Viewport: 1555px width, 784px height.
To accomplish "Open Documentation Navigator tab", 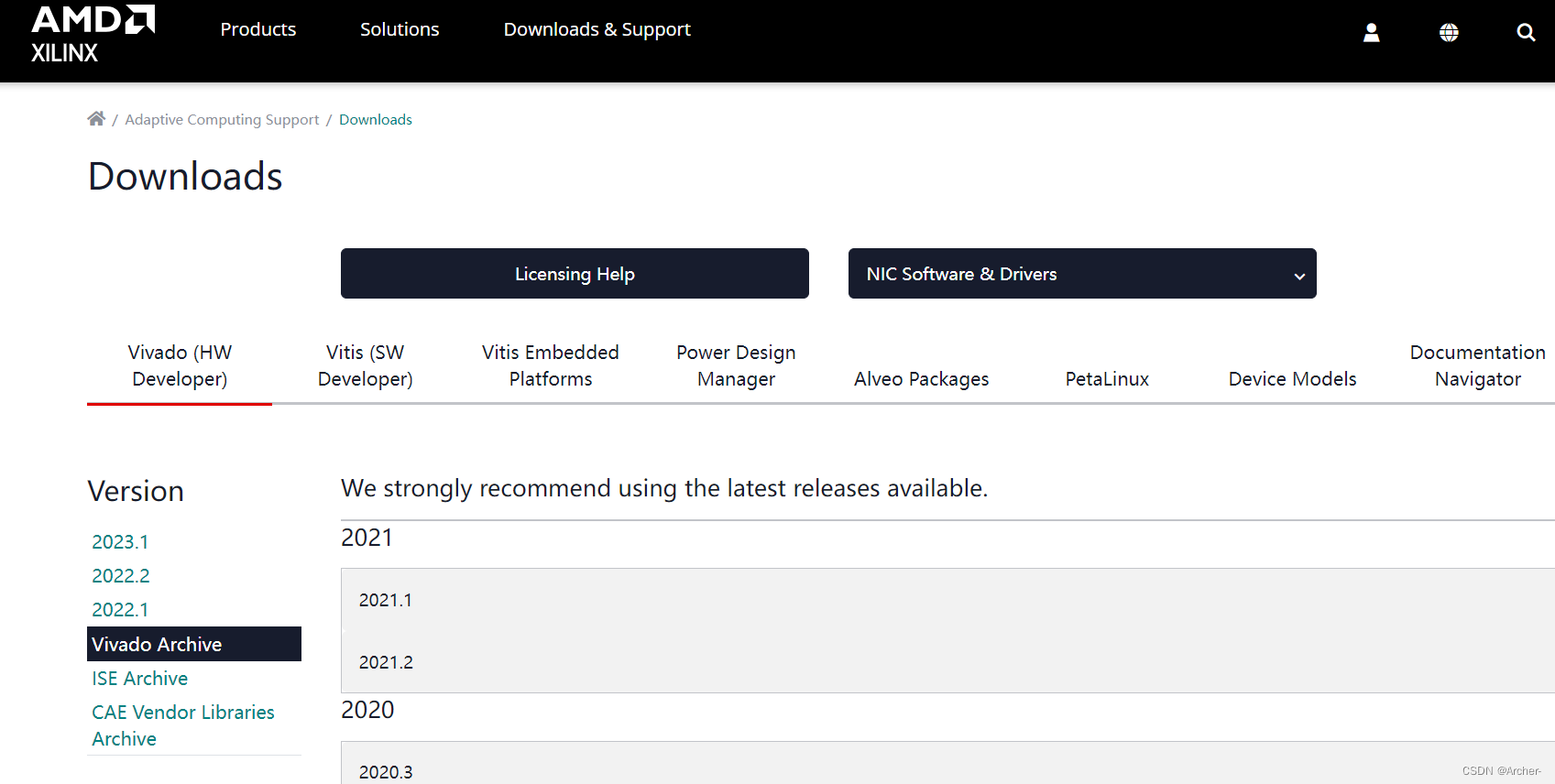I will (1477, 365).
